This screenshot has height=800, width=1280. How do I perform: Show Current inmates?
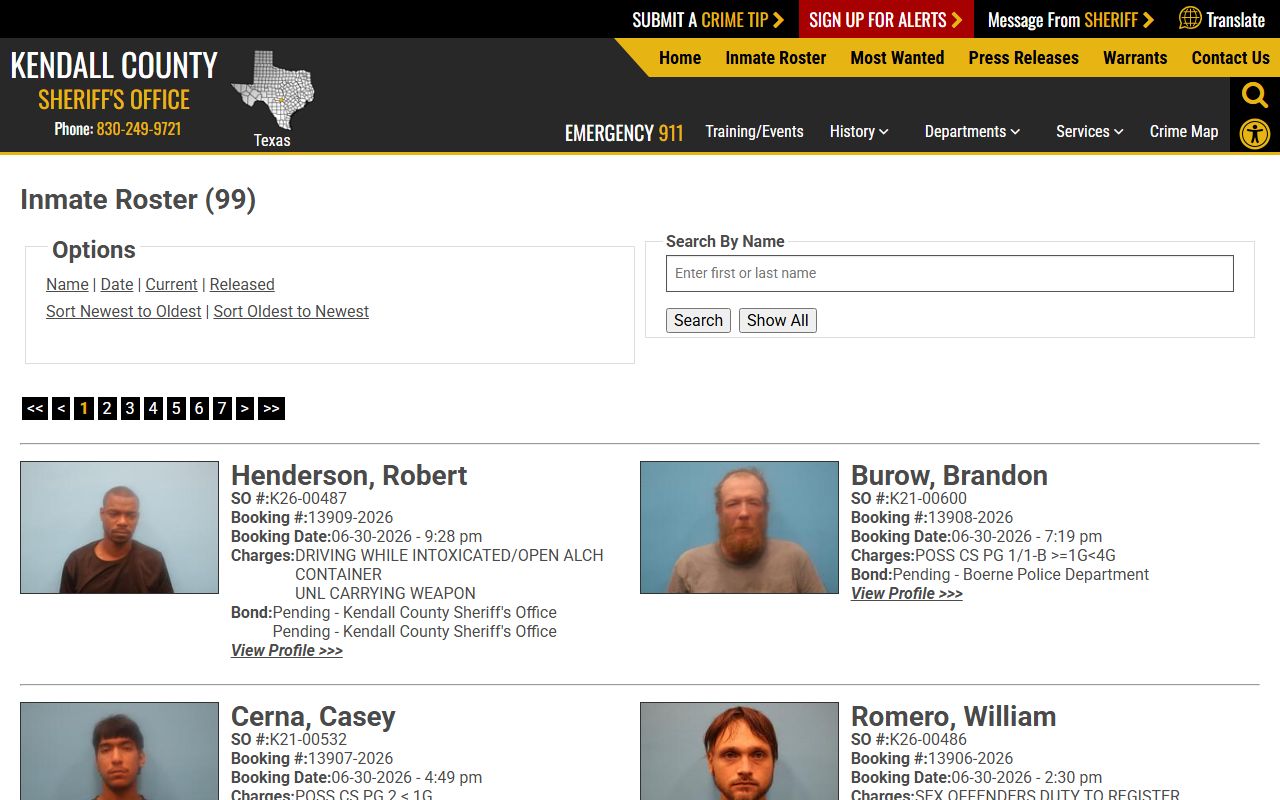click(x=171, y=284)
